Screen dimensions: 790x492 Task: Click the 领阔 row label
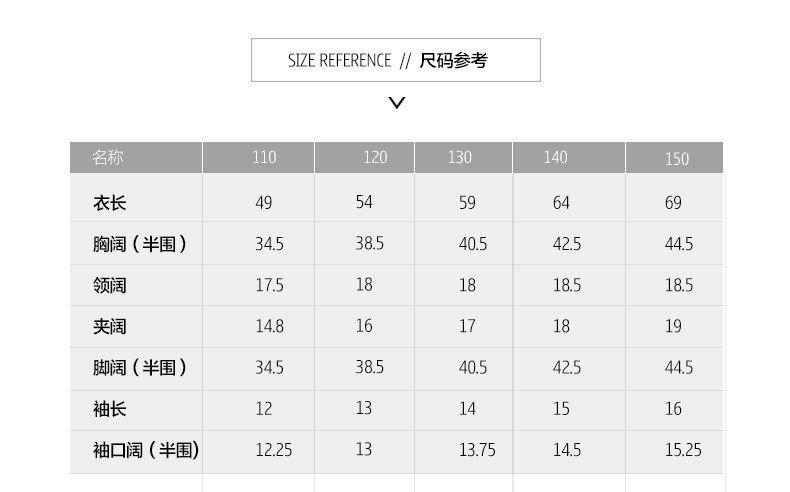click(110, 286)
